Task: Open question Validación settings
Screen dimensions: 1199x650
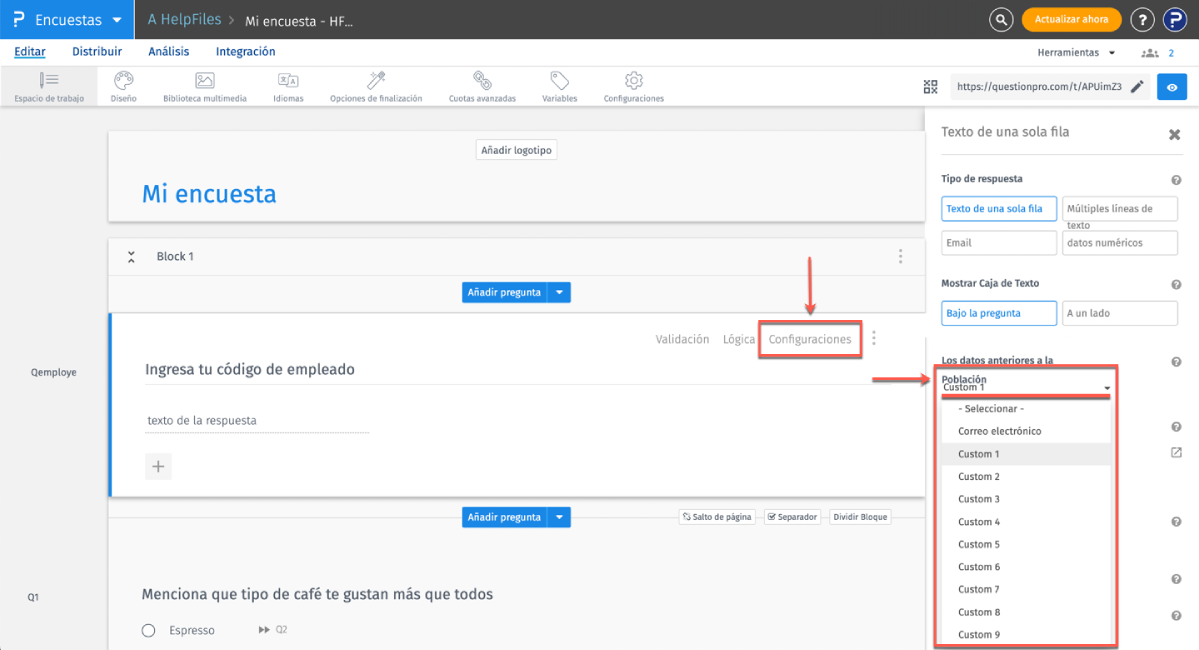Action: point(682,339)
